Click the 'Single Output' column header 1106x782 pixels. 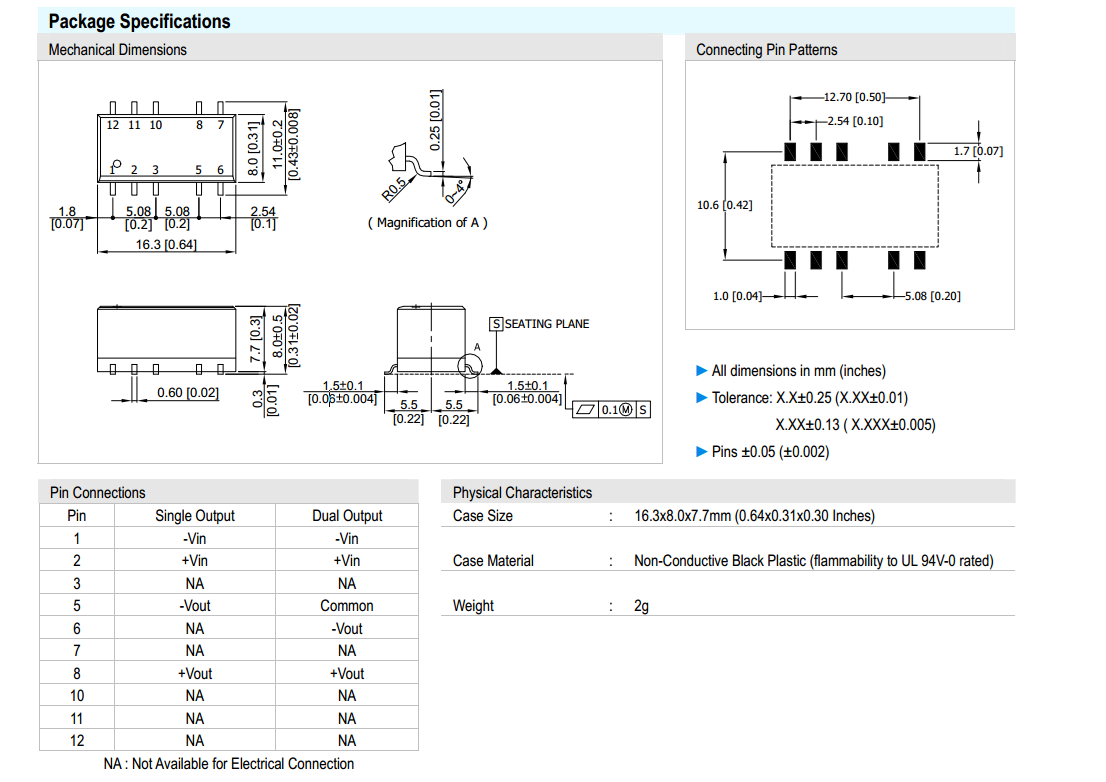(x=195, y=516)
